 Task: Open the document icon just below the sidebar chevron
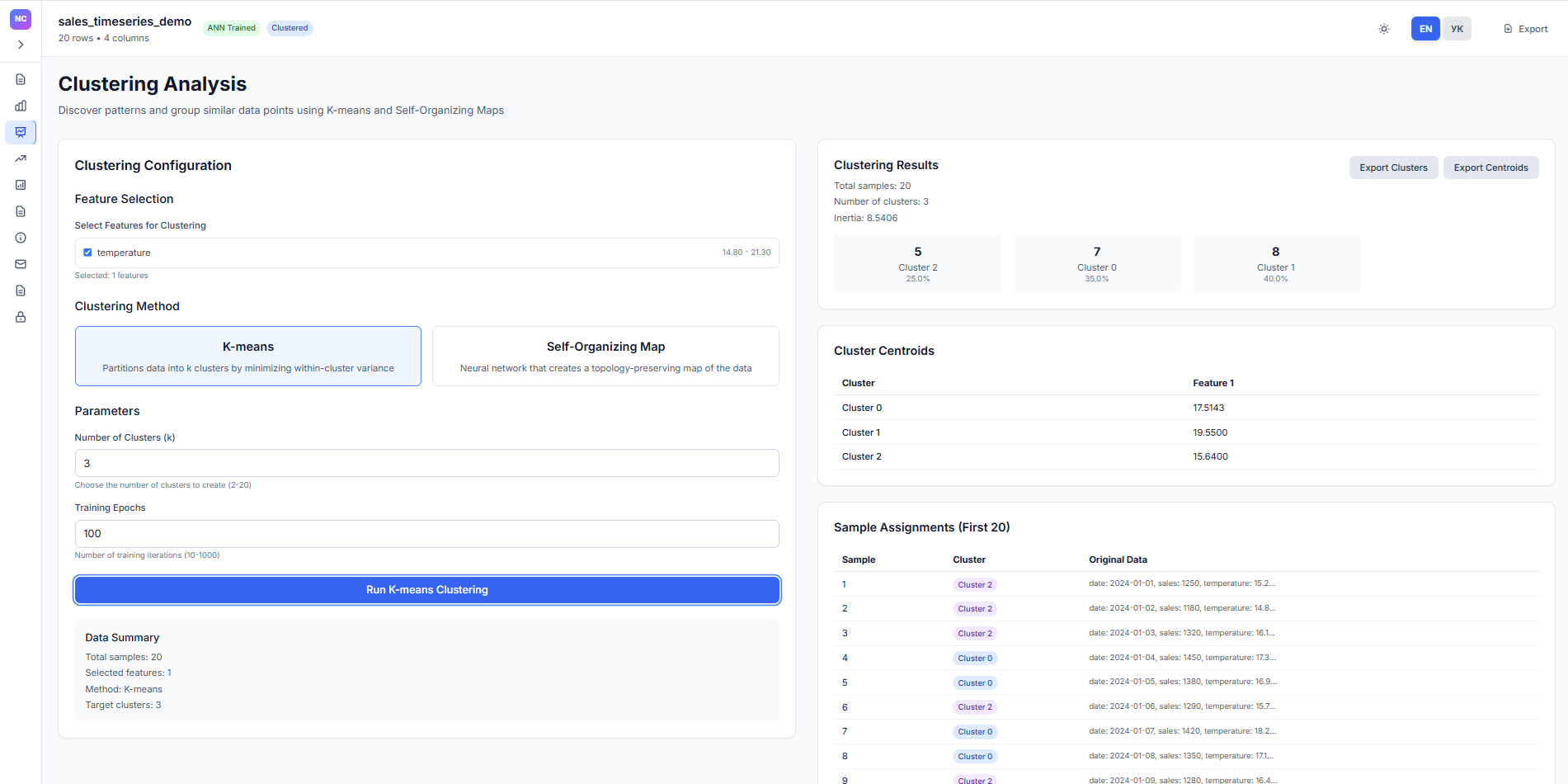tap(21, 79)
